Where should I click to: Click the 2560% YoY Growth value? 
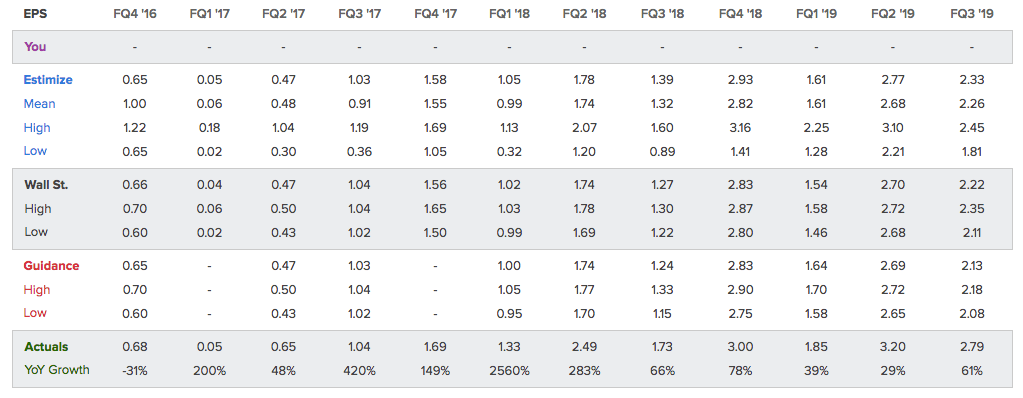508,371
